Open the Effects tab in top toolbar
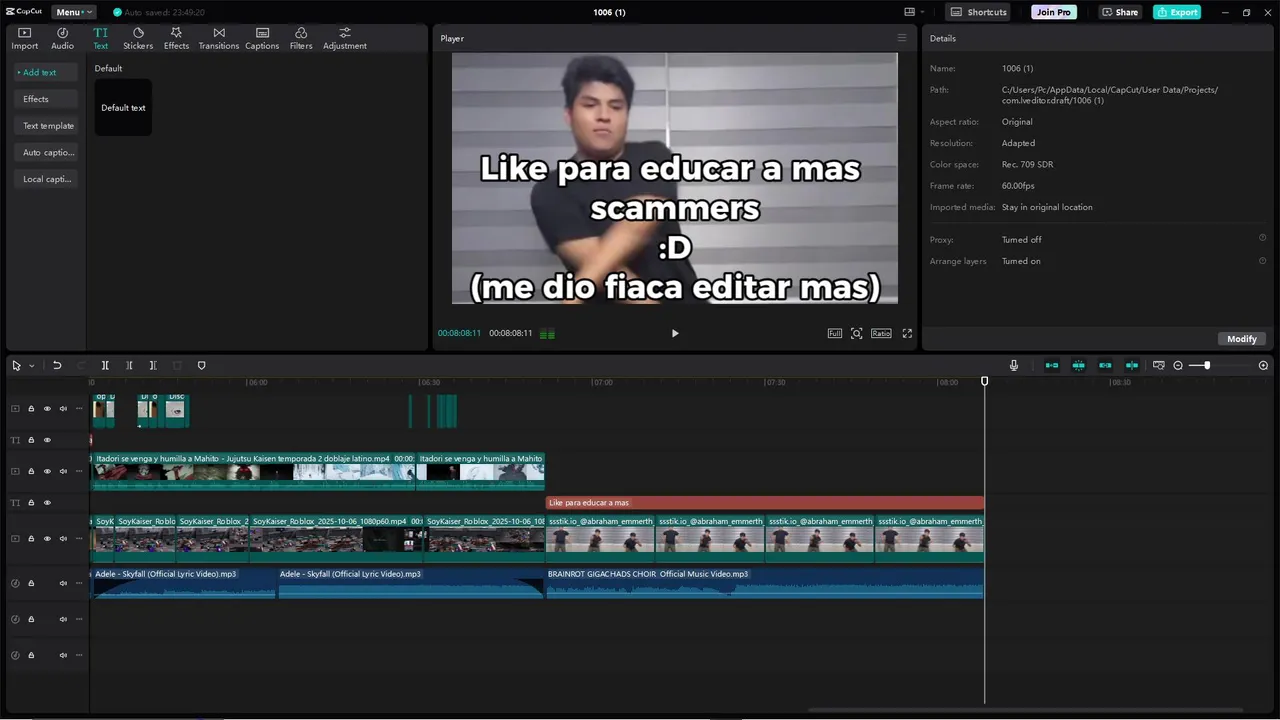Screen dimensions: 1280x720 [176, 38]
